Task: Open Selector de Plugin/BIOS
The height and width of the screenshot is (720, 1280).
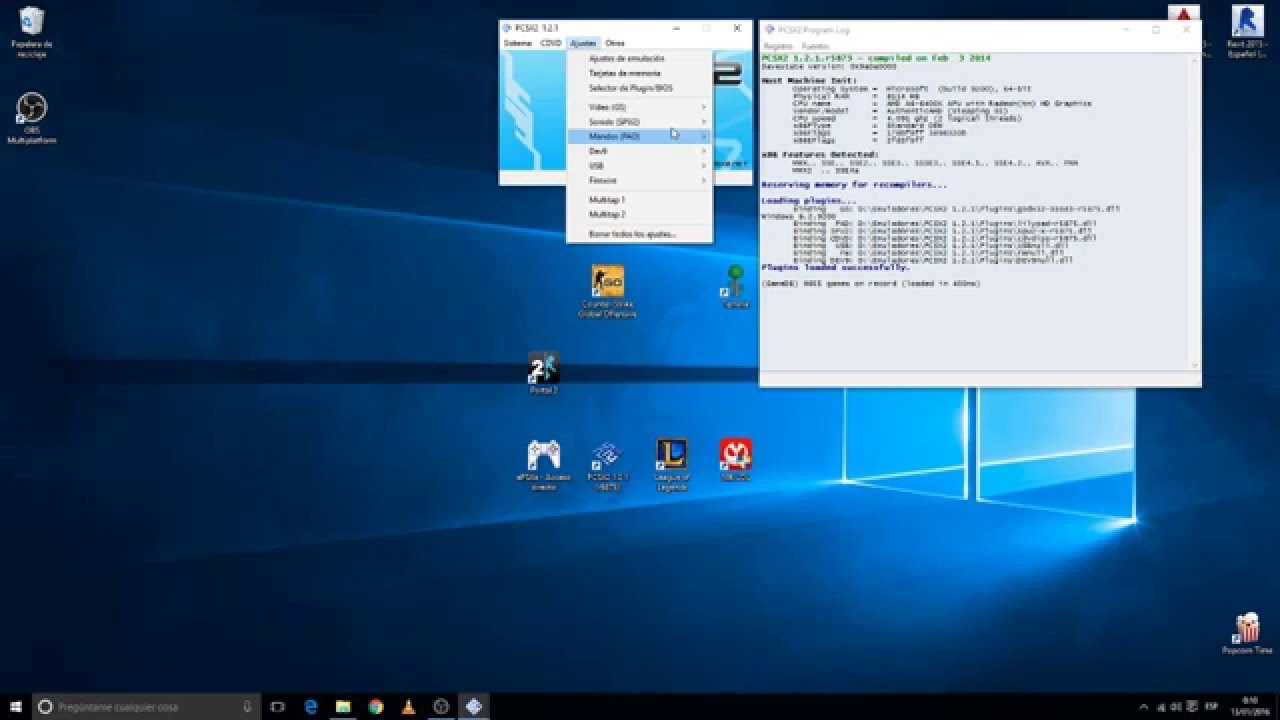Action: [x=639, y=88]
